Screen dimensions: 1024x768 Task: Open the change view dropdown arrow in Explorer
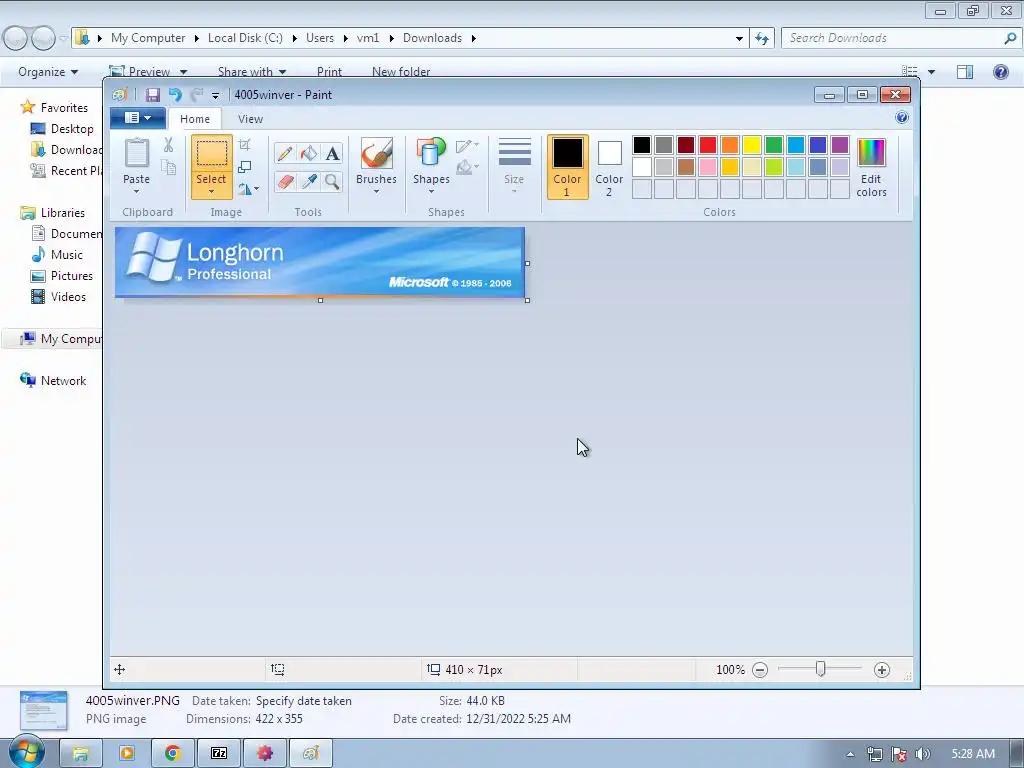(931, 72)
